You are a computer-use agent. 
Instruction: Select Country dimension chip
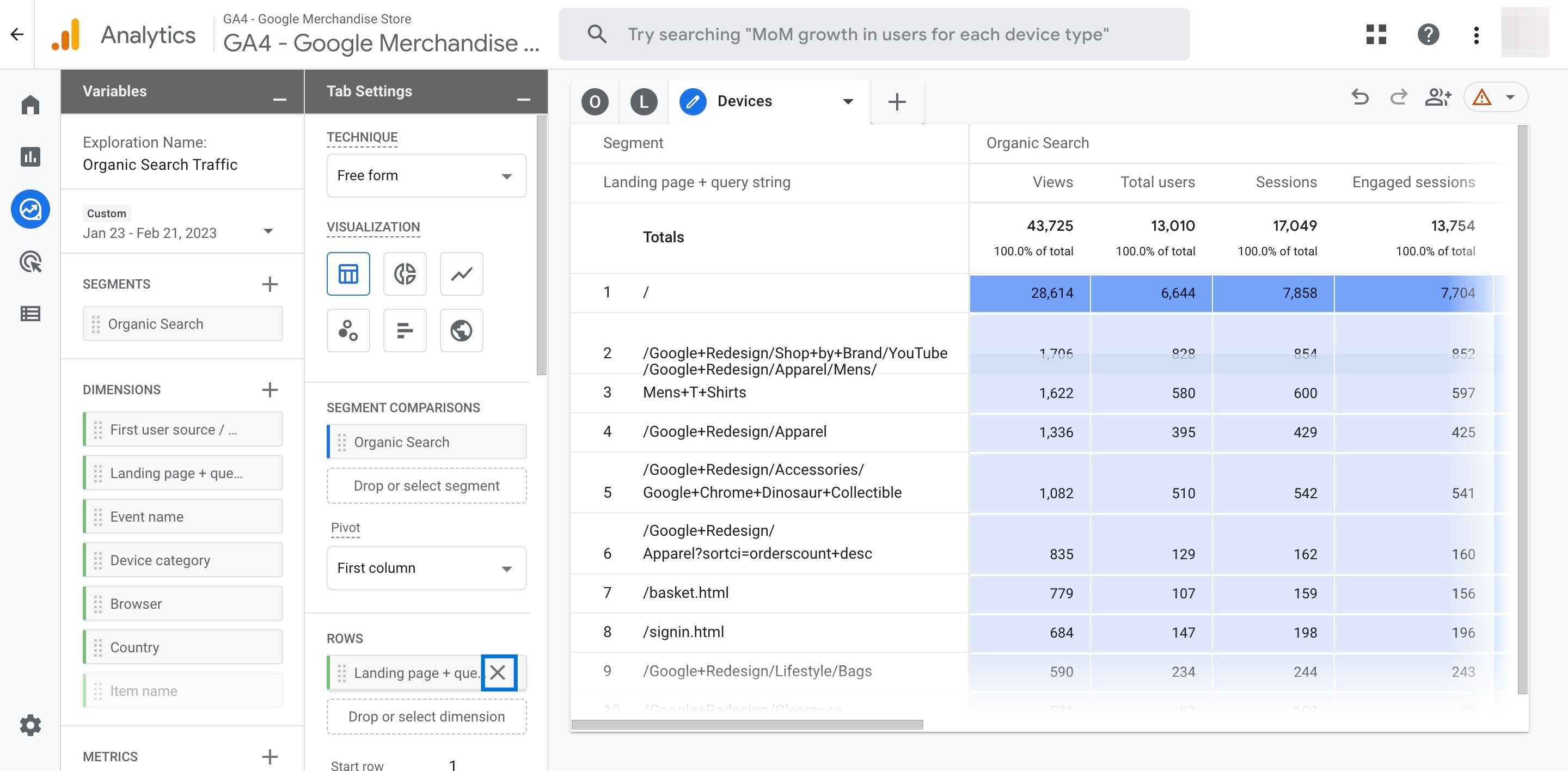tap(182, 647)
